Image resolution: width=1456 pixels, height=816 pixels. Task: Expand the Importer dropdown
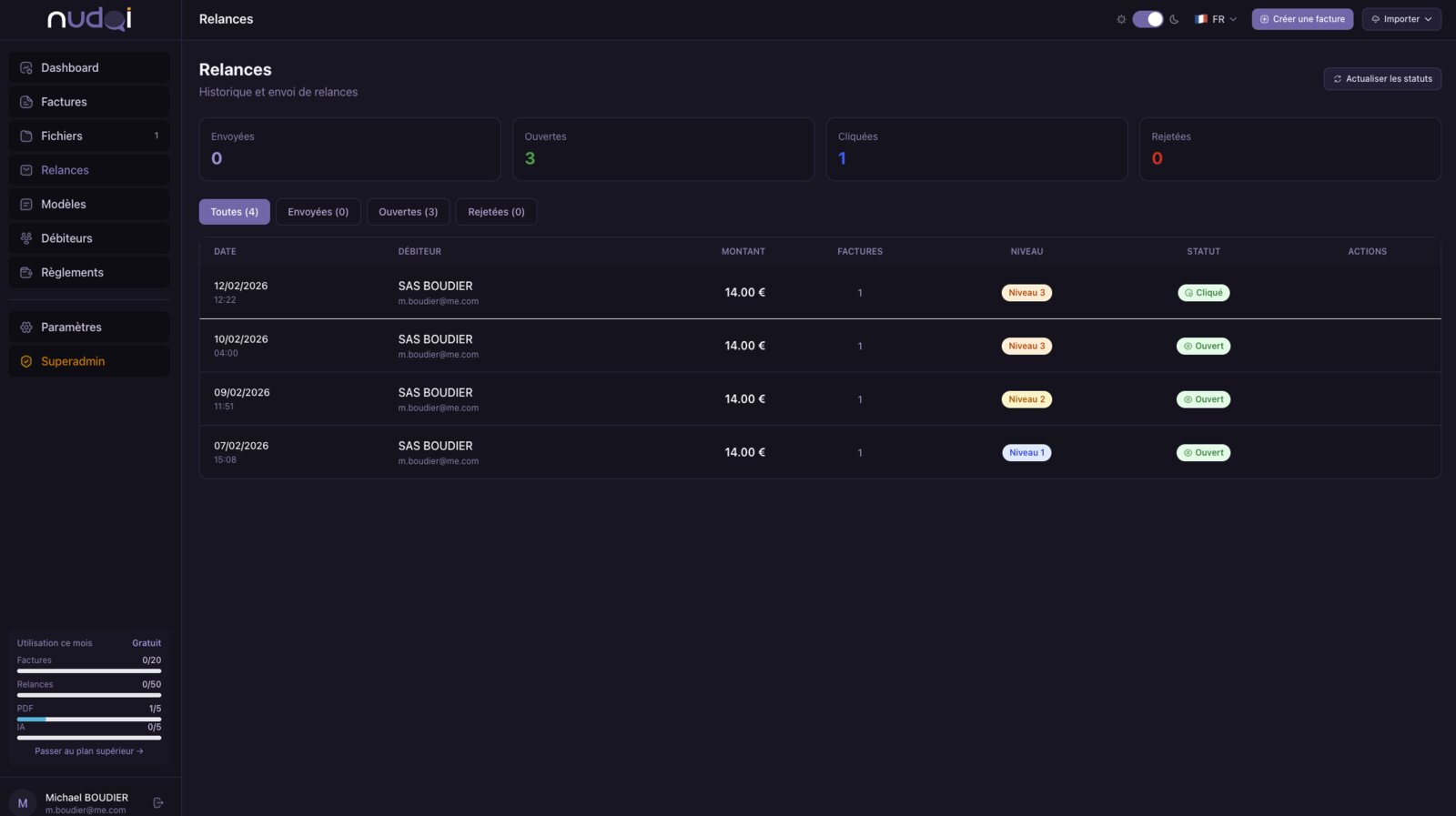1401,19
